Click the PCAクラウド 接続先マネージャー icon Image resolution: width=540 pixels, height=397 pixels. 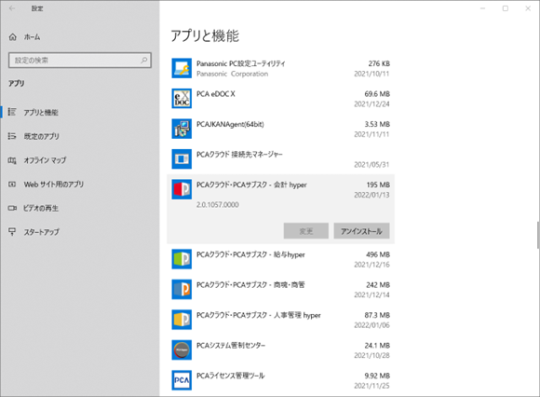(x=181, y=159)
